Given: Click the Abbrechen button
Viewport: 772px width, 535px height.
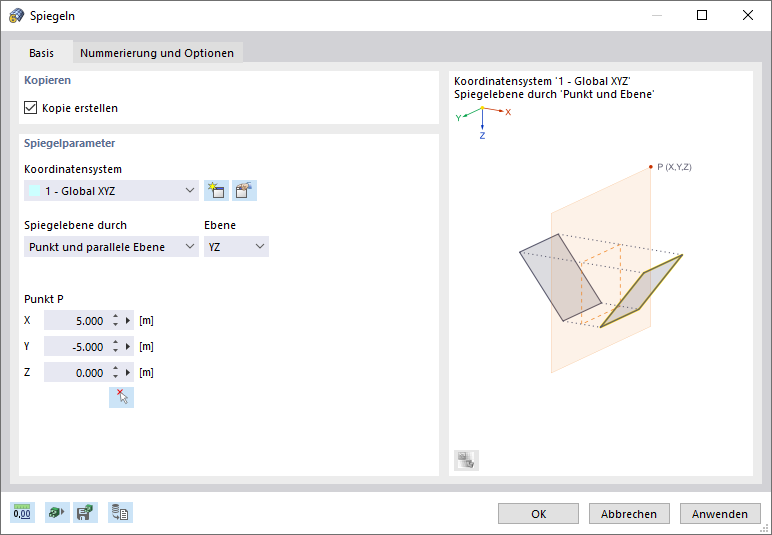Looking at the screenshot, I should pos(629,513).
